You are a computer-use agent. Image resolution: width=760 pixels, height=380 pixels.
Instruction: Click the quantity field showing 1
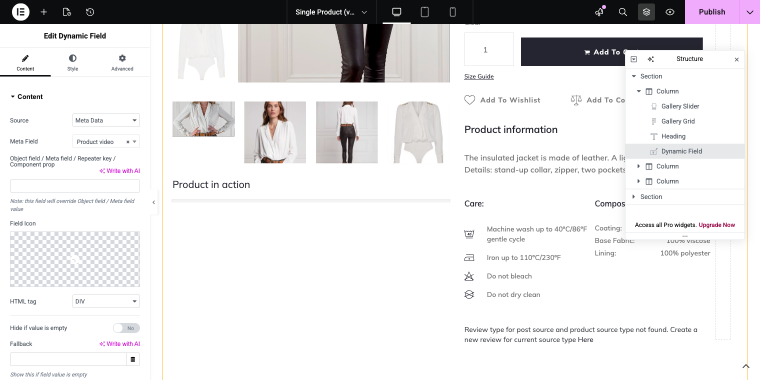(x=489, y=49)
